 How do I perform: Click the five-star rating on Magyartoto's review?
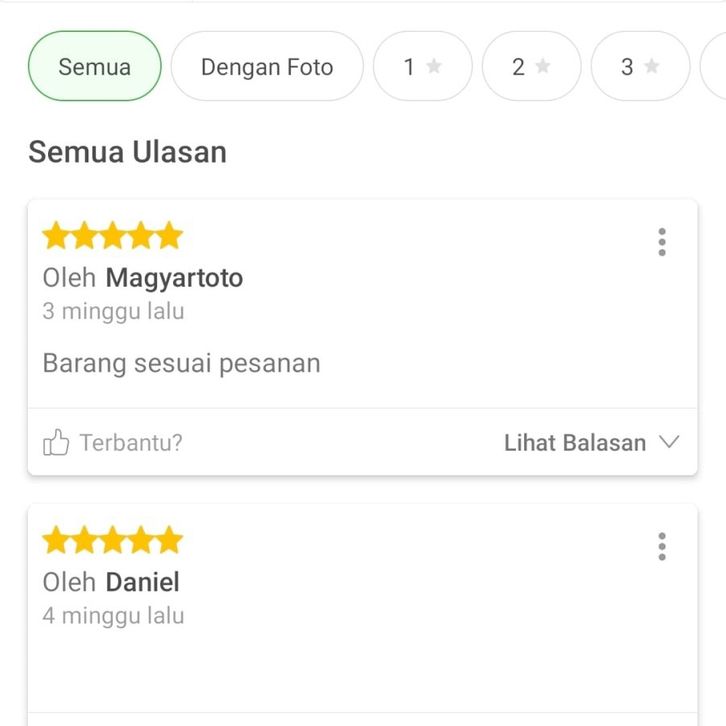(x=112, y=237)
